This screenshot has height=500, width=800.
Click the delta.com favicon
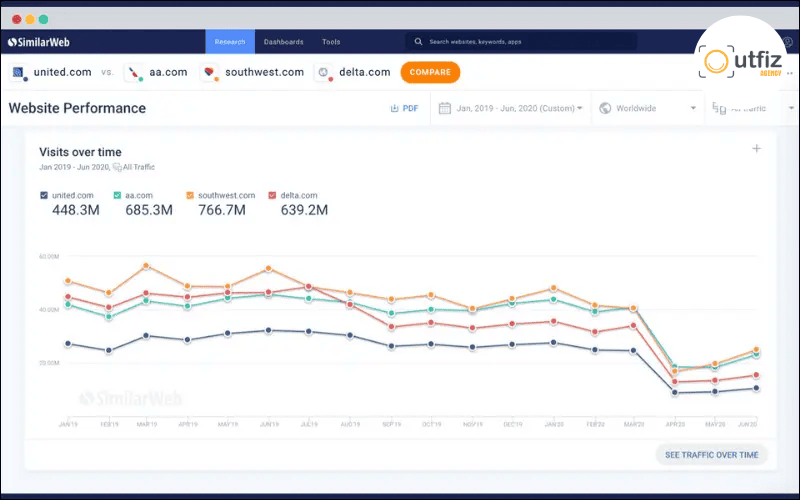(324, 72)
